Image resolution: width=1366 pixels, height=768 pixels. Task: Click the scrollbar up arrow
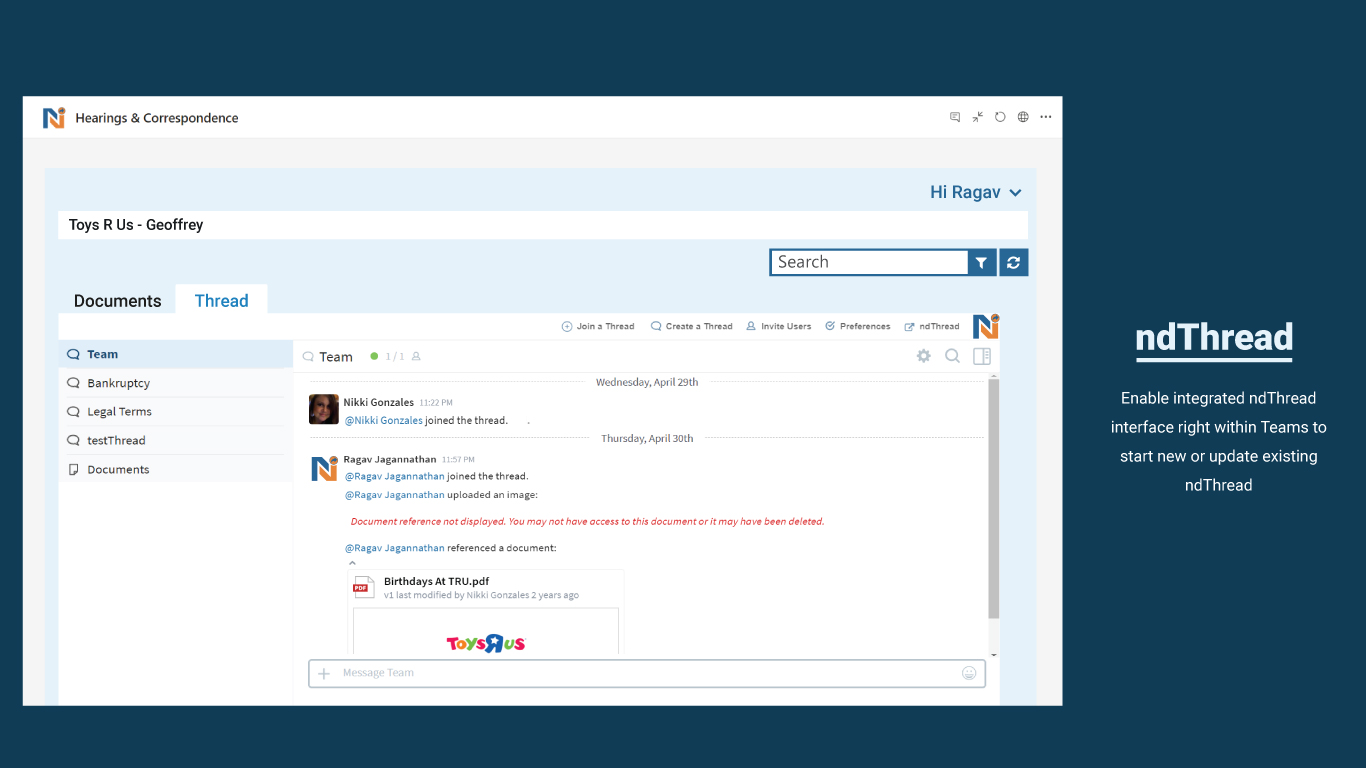[994, 374]
